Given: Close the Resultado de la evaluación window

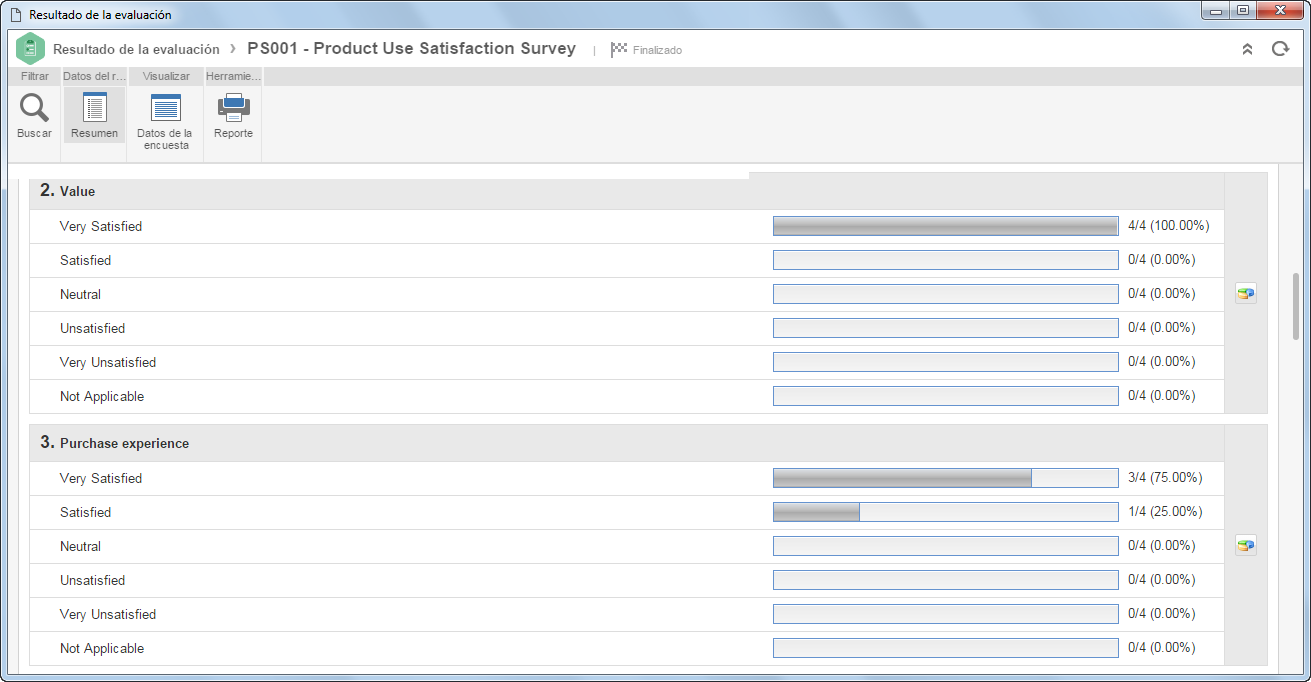Looking at the screenshot, I should pos(1279,11).
